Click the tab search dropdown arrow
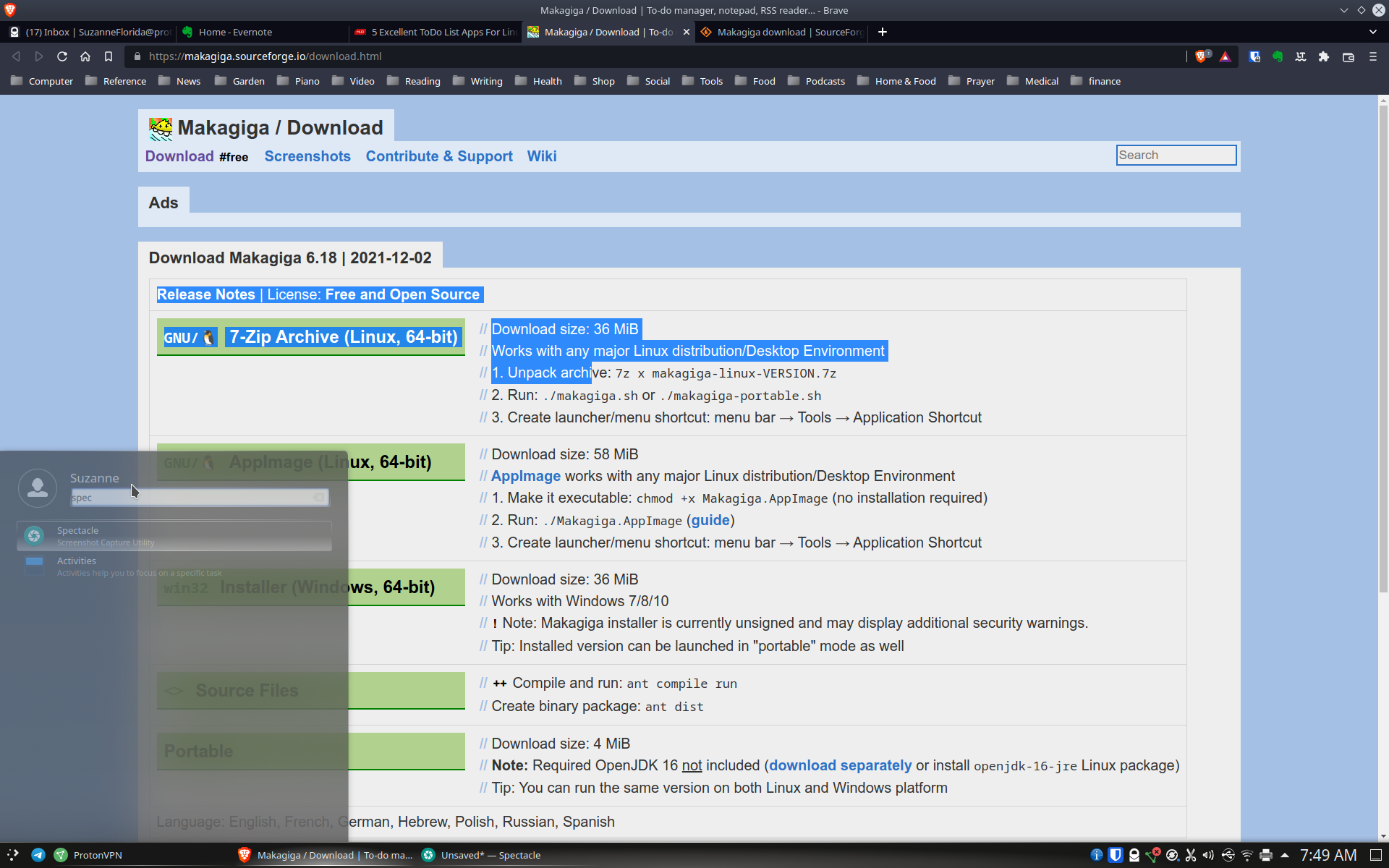The image size is (1389, 868). pyautogui.click(x=1373, y=32)
